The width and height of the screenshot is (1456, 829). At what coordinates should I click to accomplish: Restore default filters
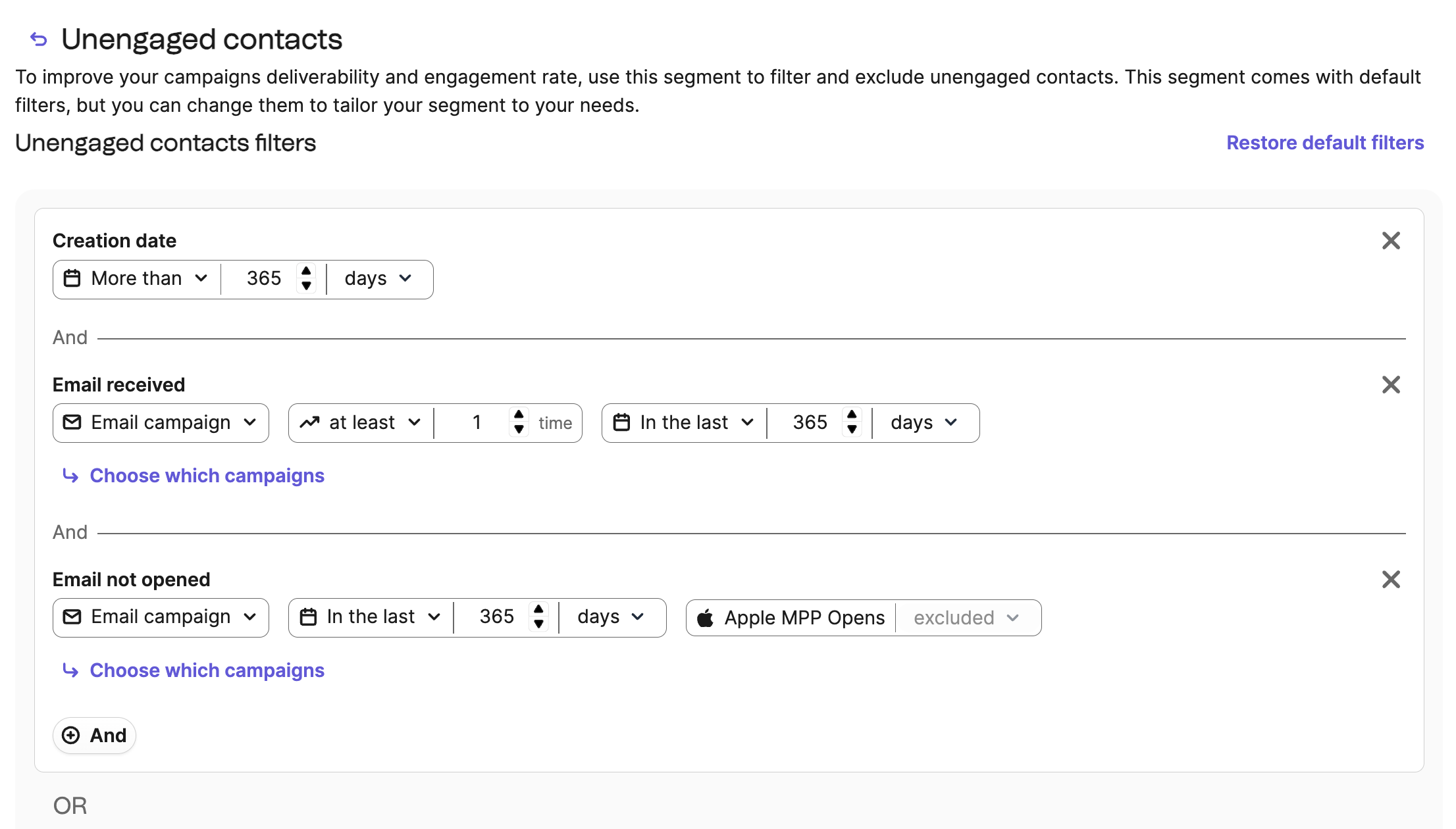point(1325,143)
